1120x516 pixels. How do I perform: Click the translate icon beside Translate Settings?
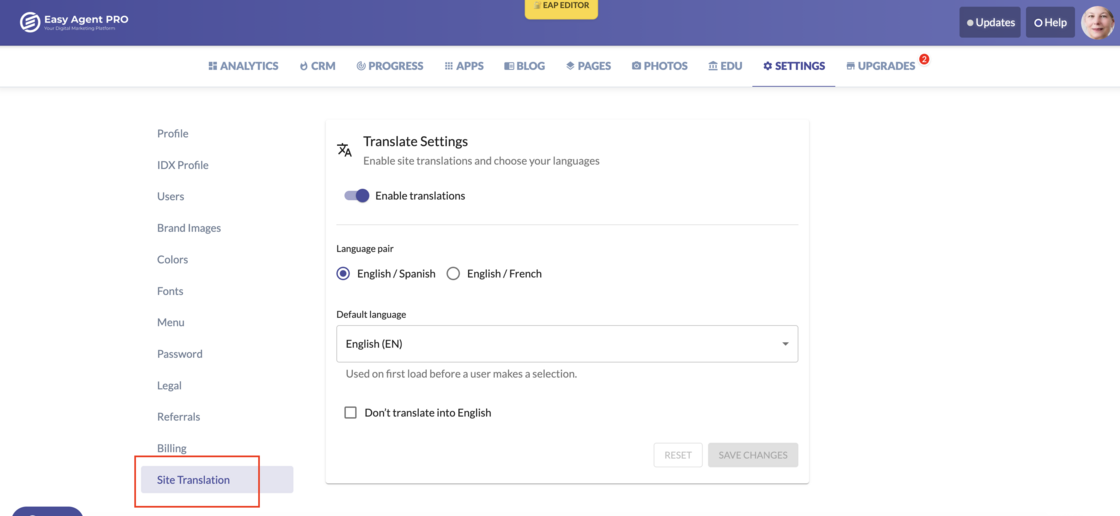[344, 150]
